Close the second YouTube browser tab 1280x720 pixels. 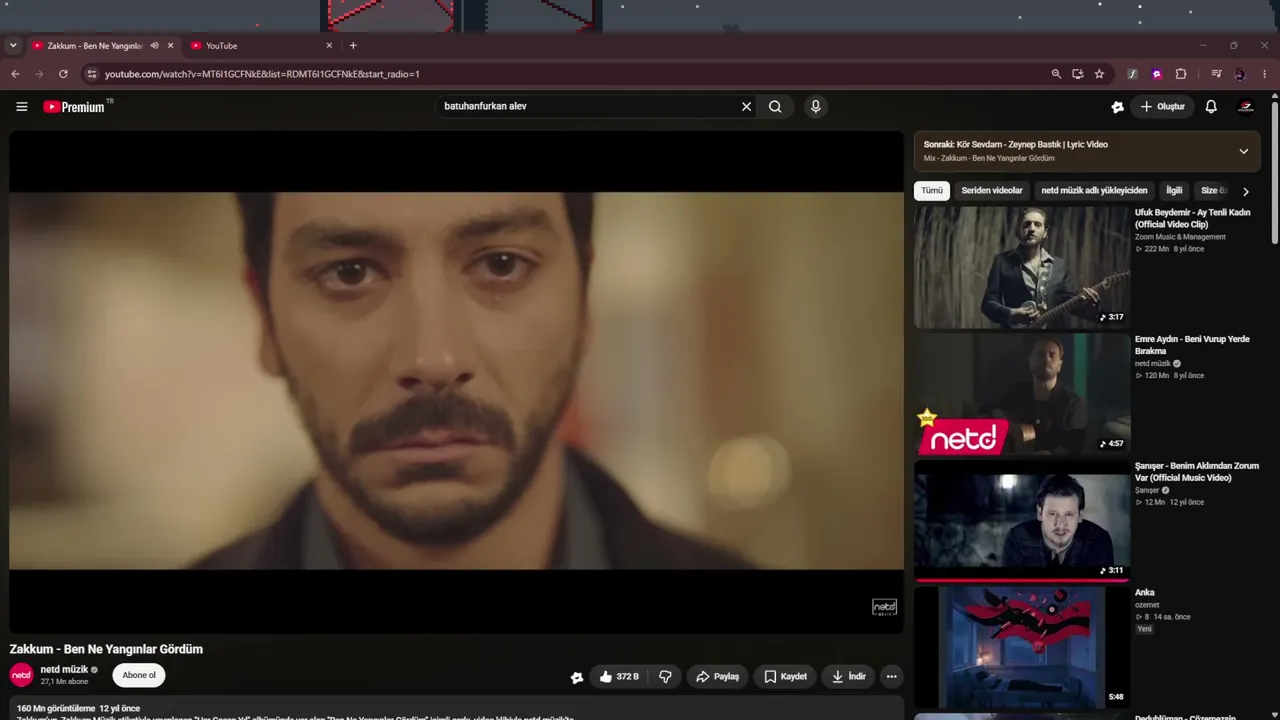329,46
